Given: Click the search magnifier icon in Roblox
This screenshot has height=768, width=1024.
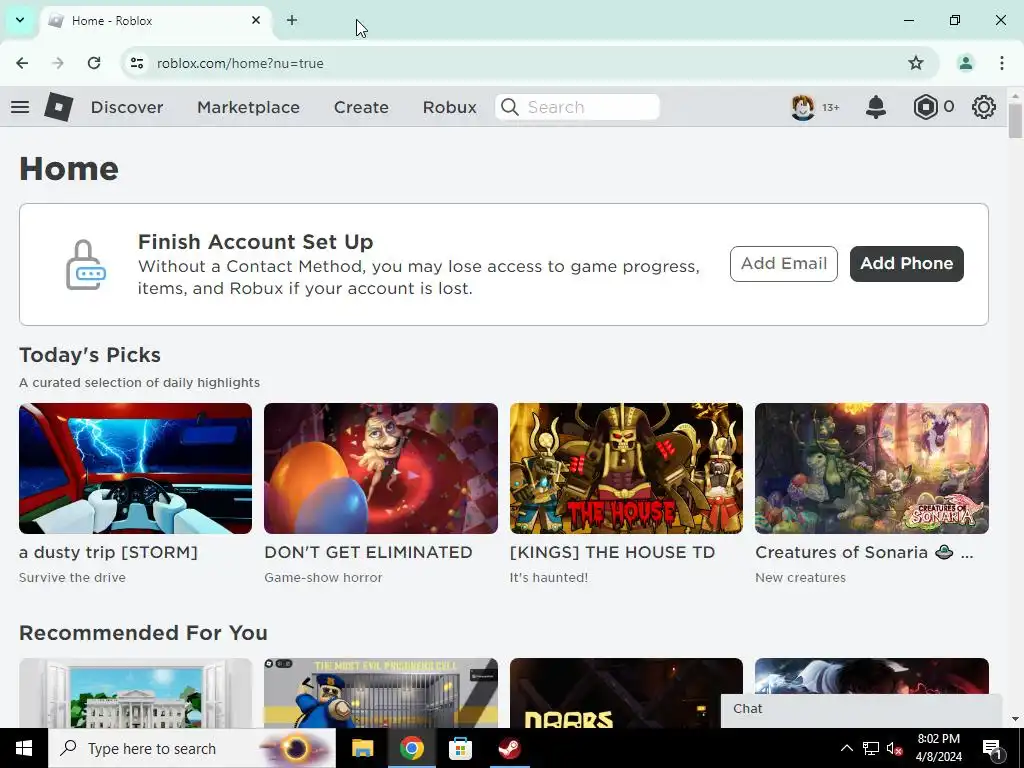Looking at the screenshot, I should [x=510, y=107].
